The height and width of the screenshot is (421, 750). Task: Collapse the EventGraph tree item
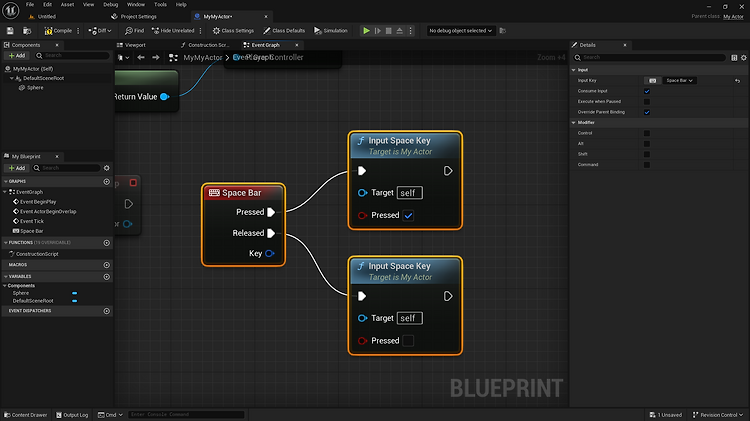tap(5, 192)
